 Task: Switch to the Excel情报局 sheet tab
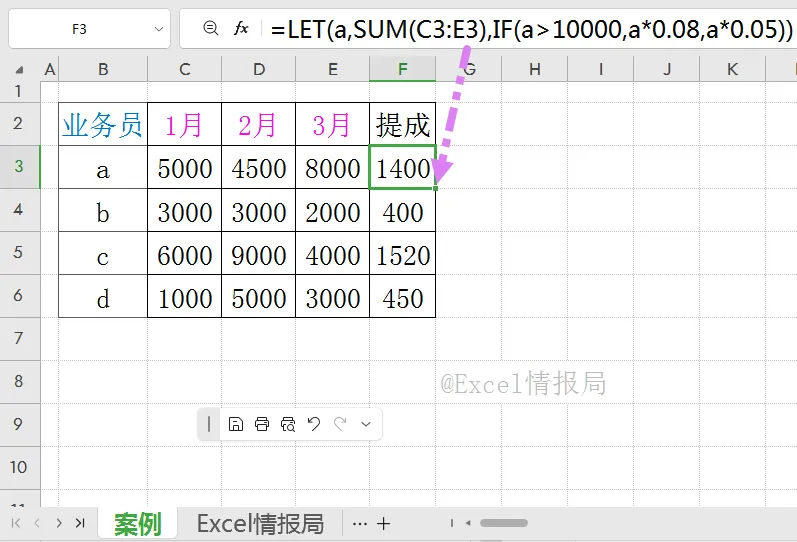coord(260,523)
